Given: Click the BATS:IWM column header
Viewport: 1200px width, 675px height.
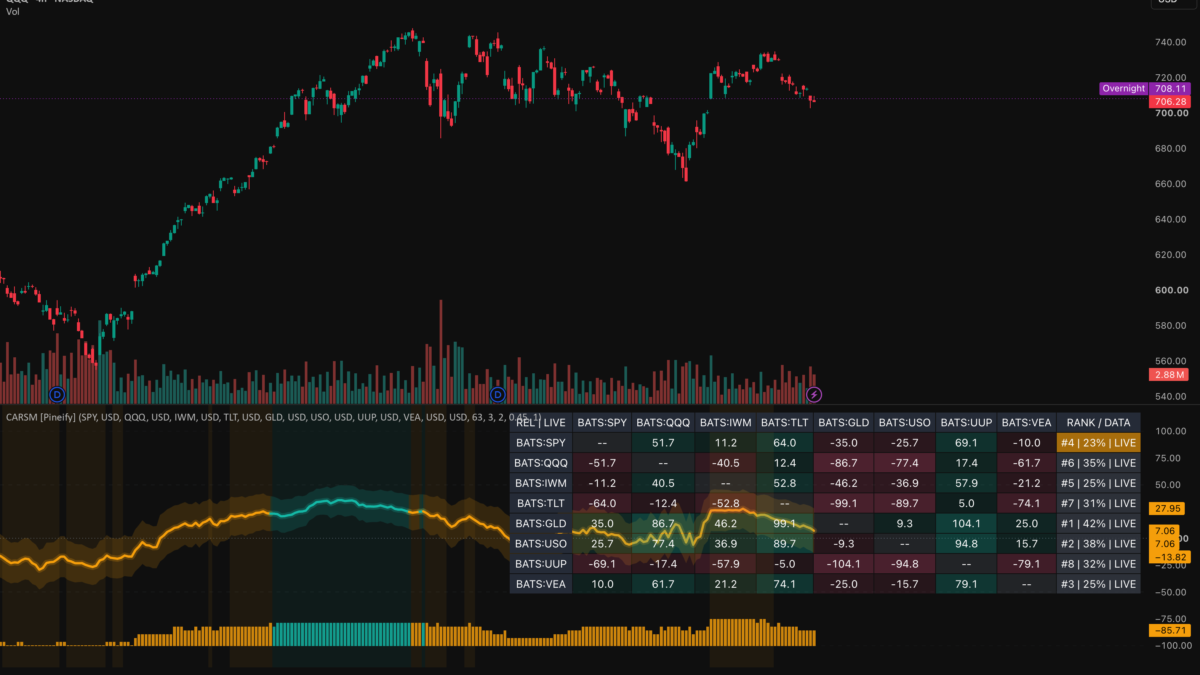Looking at the screenshot, I should click(x=724, y=423).
